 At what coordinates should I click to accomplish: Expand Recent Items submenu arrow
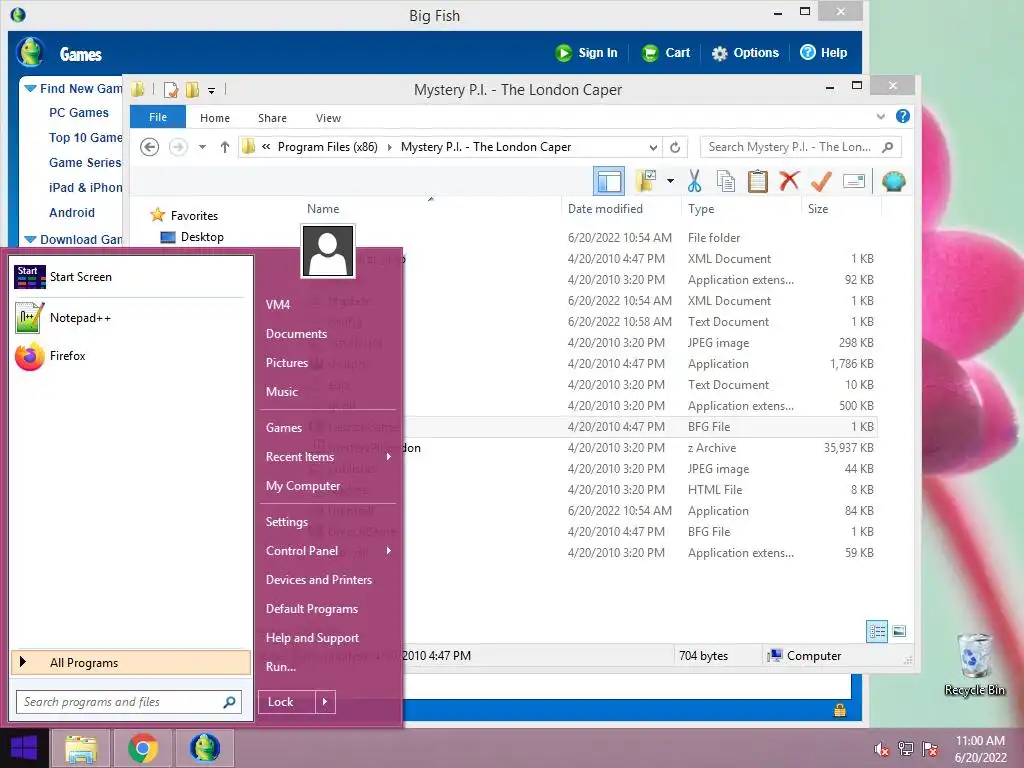pos(389,456)
